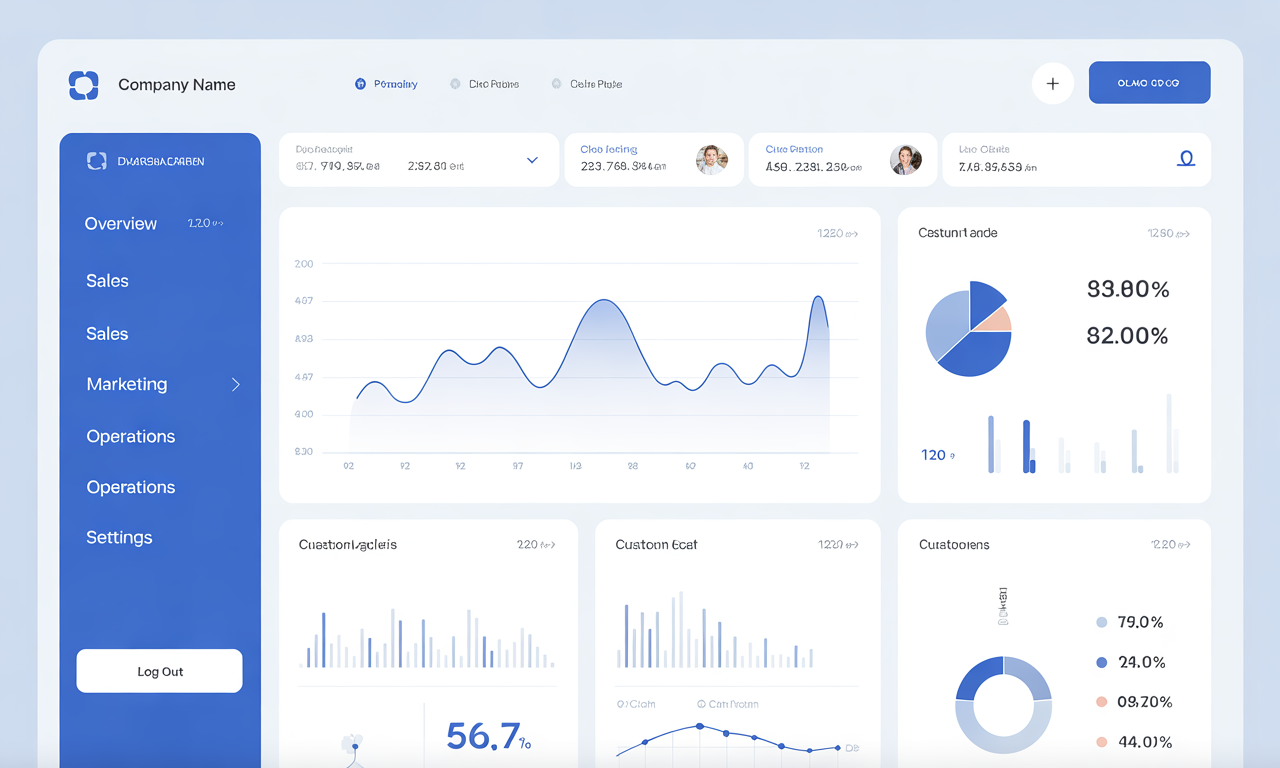Open Overview in the sidebar
This screenshot has height=768, width=1280.
121,224
